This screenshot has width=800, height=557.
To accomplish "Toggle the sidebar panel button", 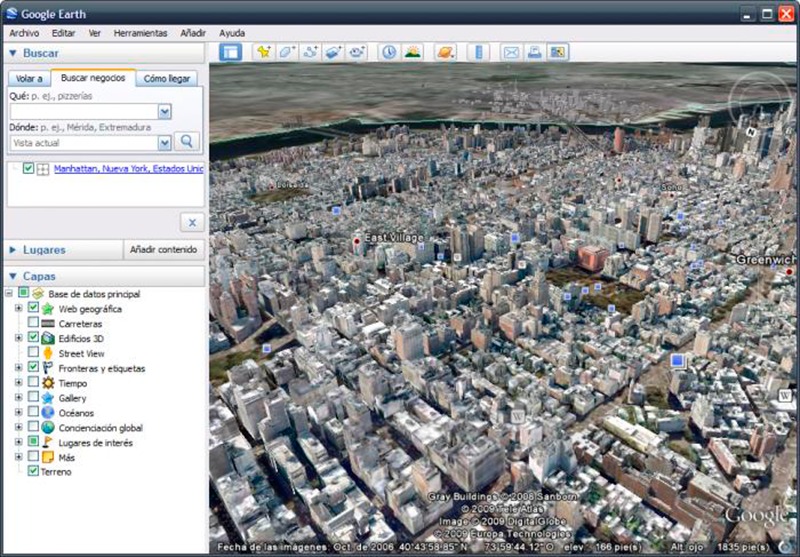I will coord(231,52).
